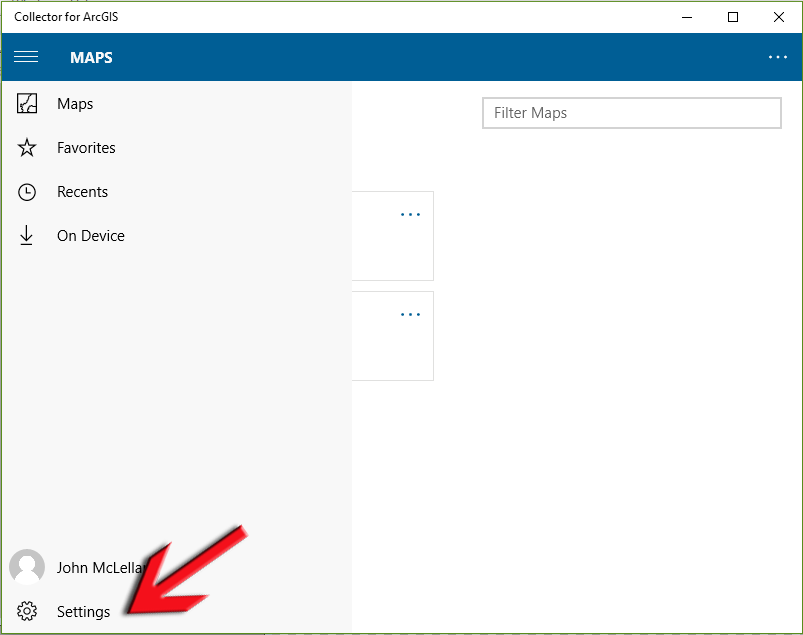Open the Maps map icon

click(27, 103)
